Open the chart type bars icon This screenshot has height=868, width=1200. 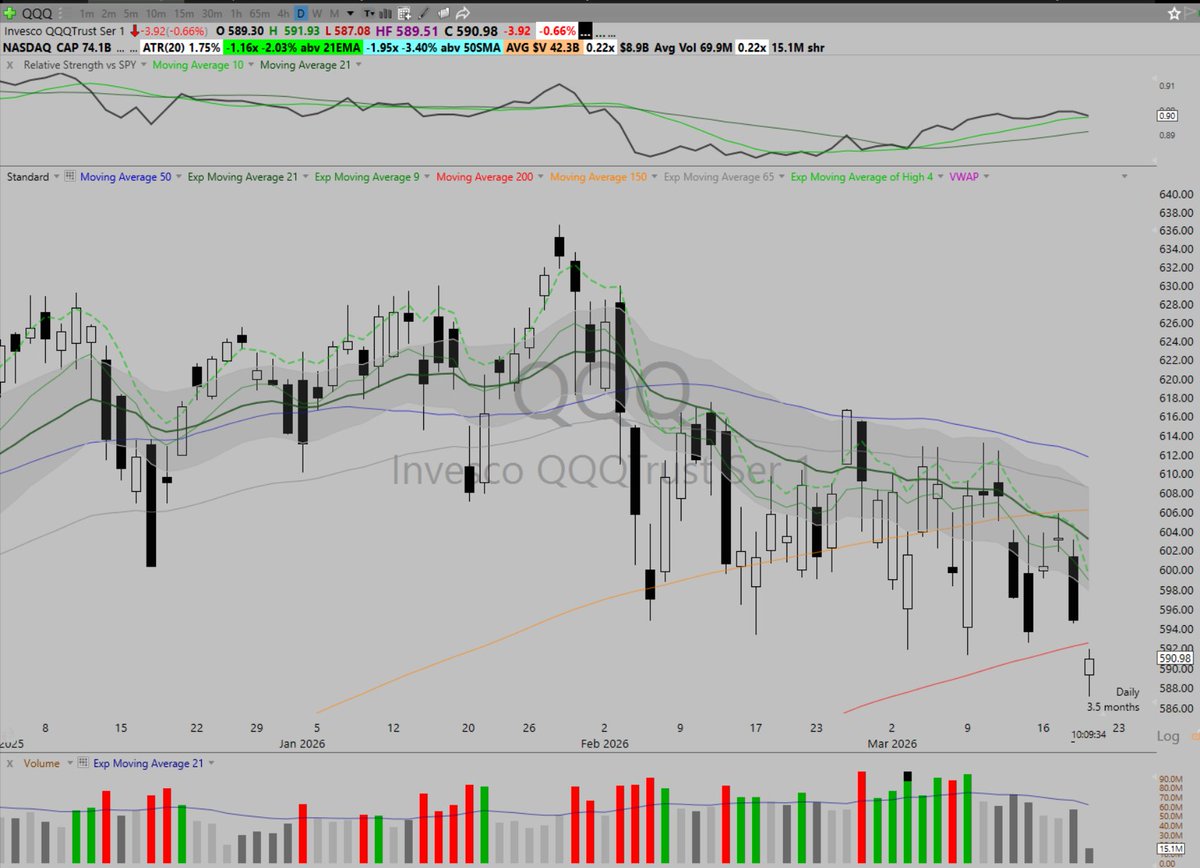385,13
